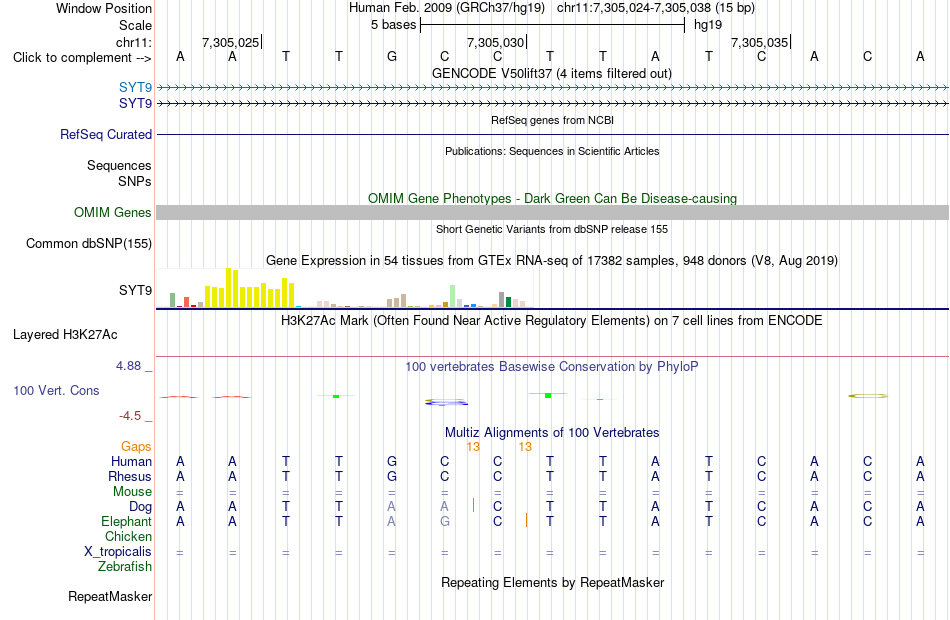Open the Common dbSNP(155) track label
Image resolution: width=950 pixels, height=620 pixels.
click(x=88, y=244)
